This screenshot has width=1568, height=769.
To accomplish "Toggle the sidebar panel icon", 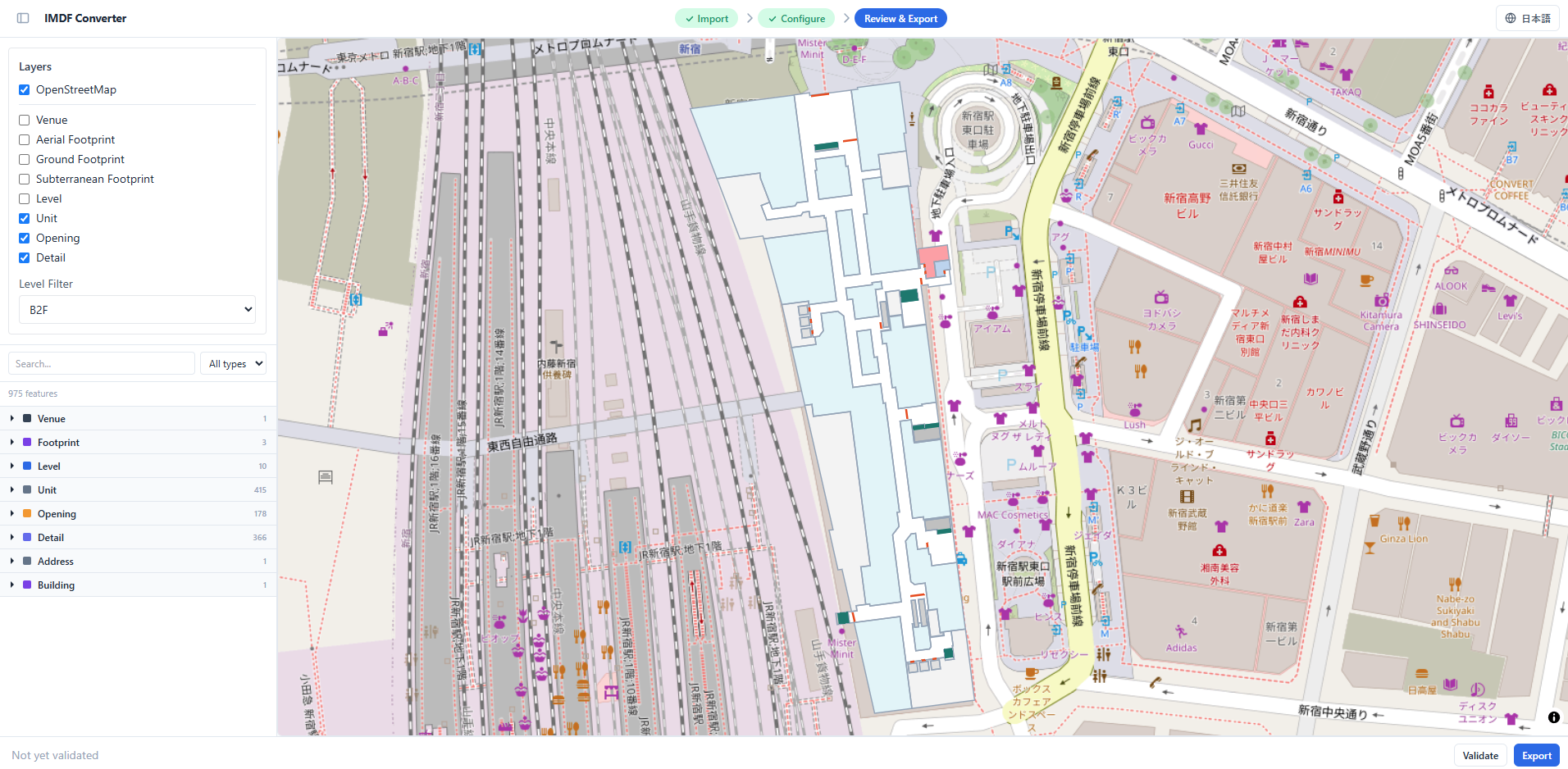I will point(23,18).
